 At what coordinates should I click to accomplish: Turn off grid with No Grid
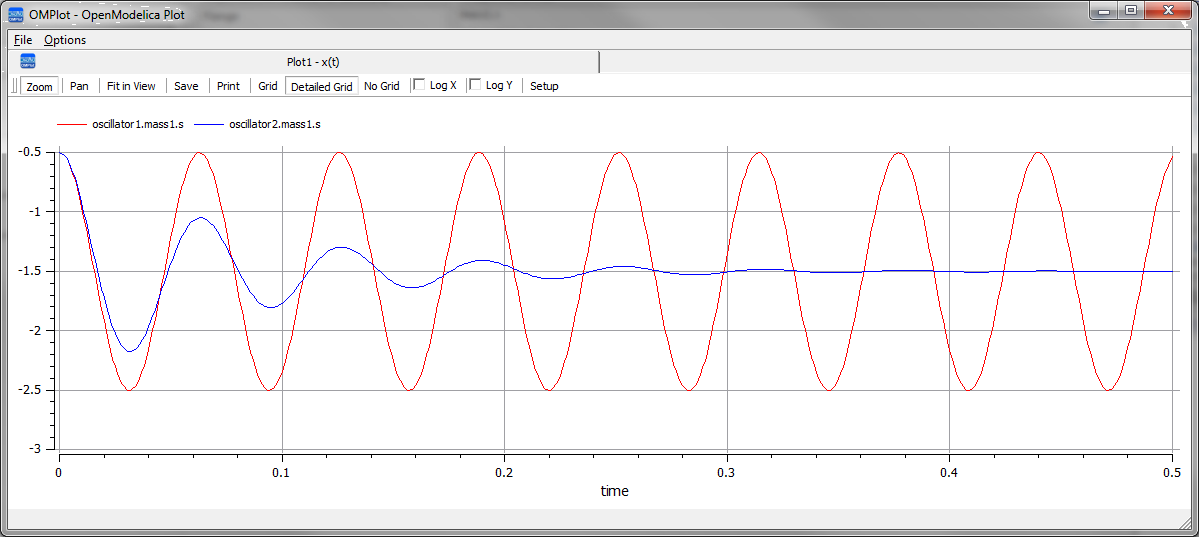click(x=381, y=86)
